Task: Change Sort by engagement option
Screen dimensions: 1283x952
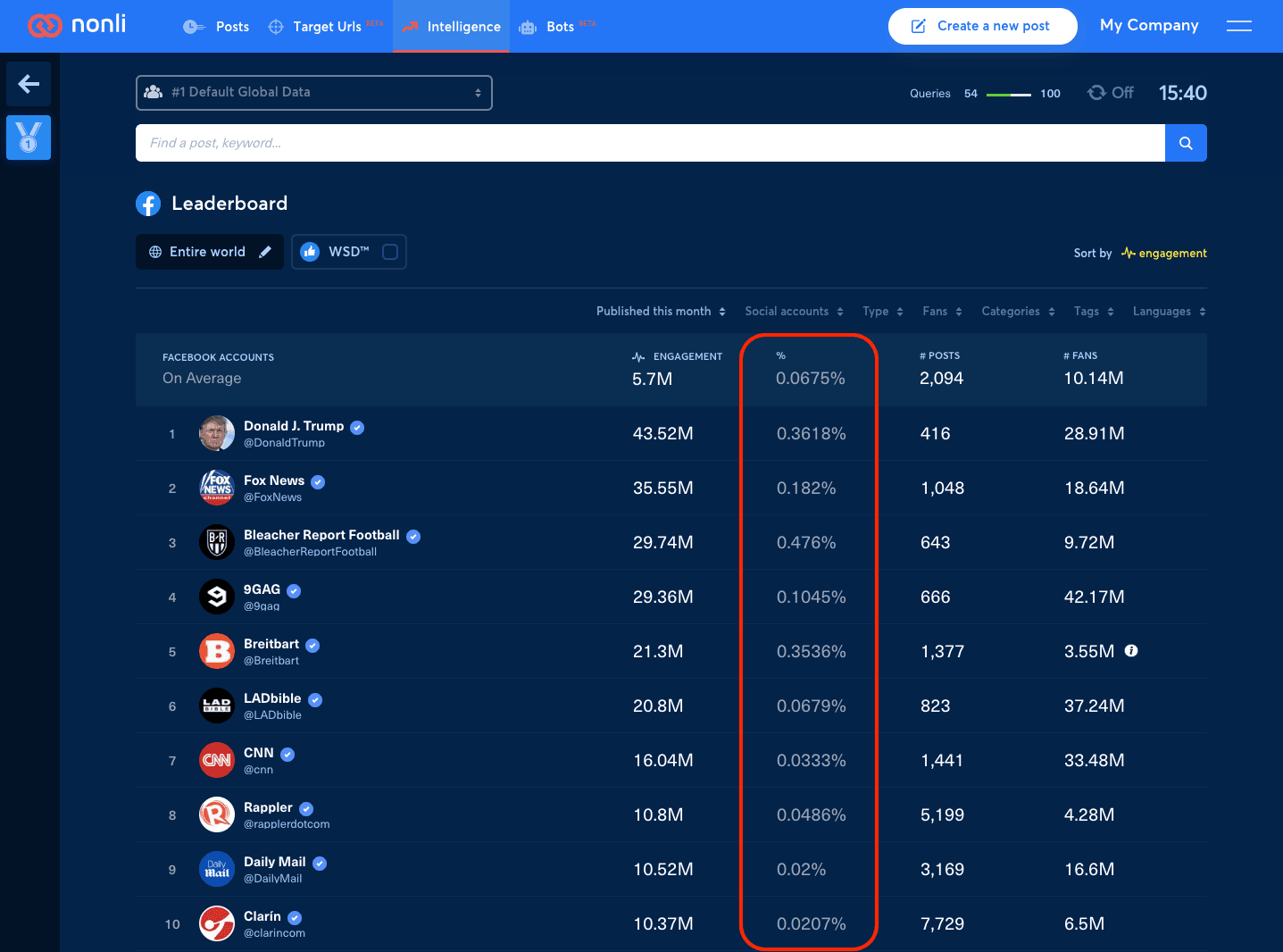Action: pos(1164,254)
